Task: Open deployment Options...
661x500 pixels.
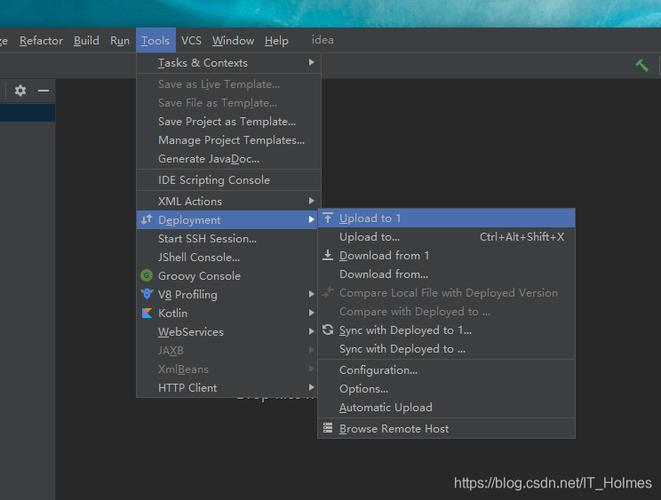Action: [446, 389]
